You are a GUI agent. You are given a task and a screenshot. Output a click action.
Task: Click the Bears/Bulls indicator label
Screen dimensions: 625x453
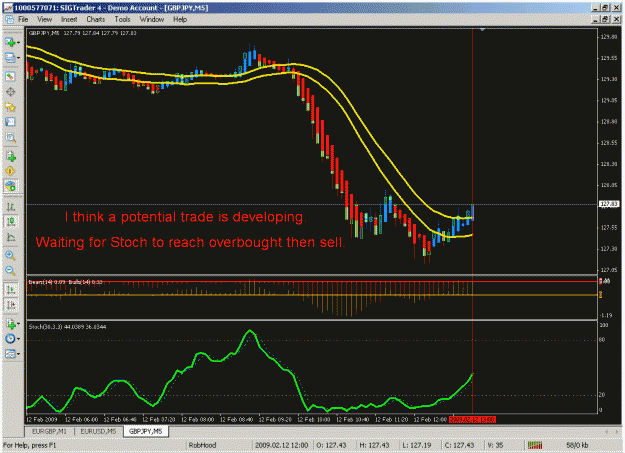(65, 282)
